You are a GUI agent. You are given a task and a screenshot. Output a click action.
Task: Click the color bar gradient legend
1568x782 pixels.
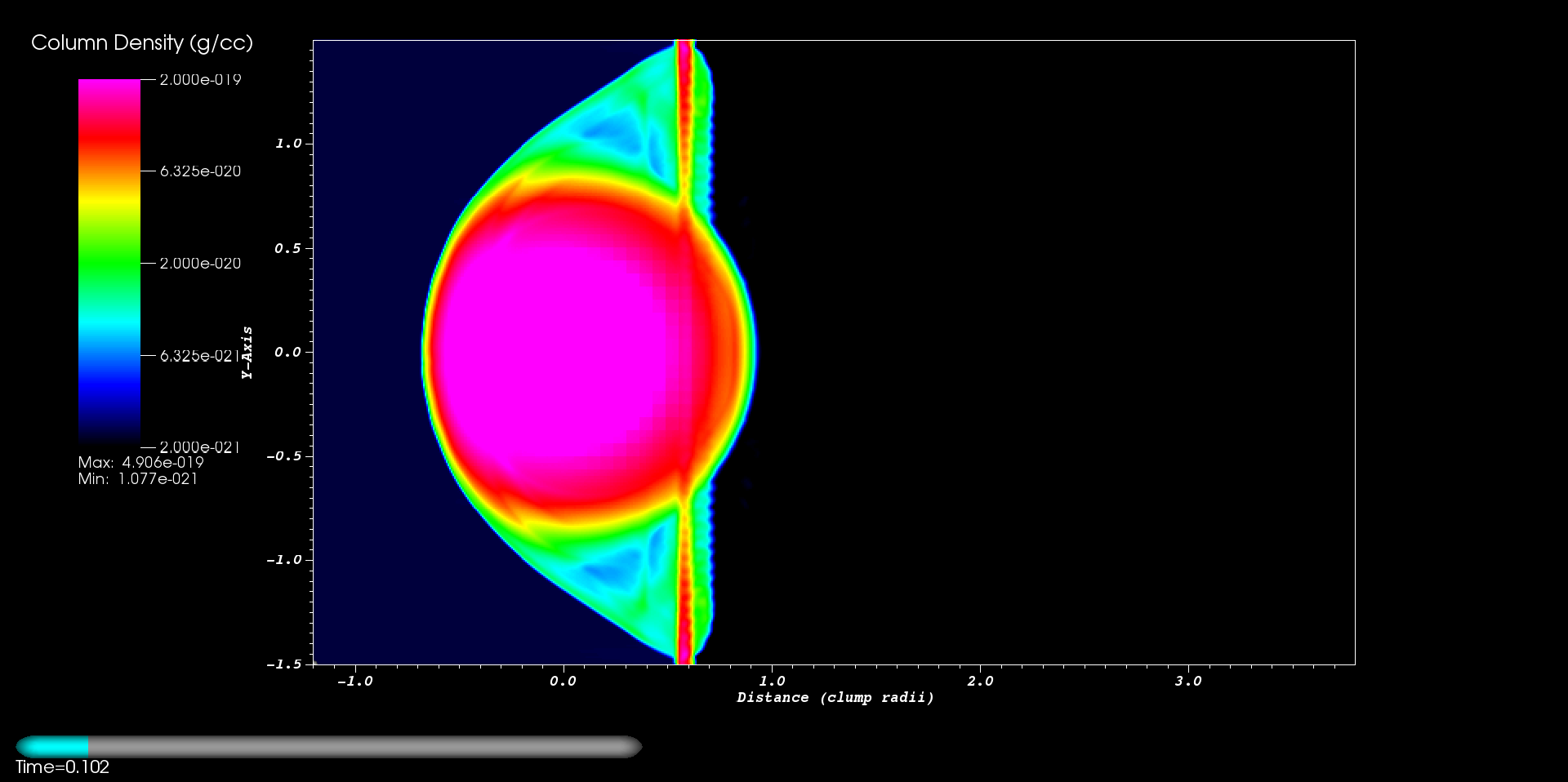click(109, 263)
